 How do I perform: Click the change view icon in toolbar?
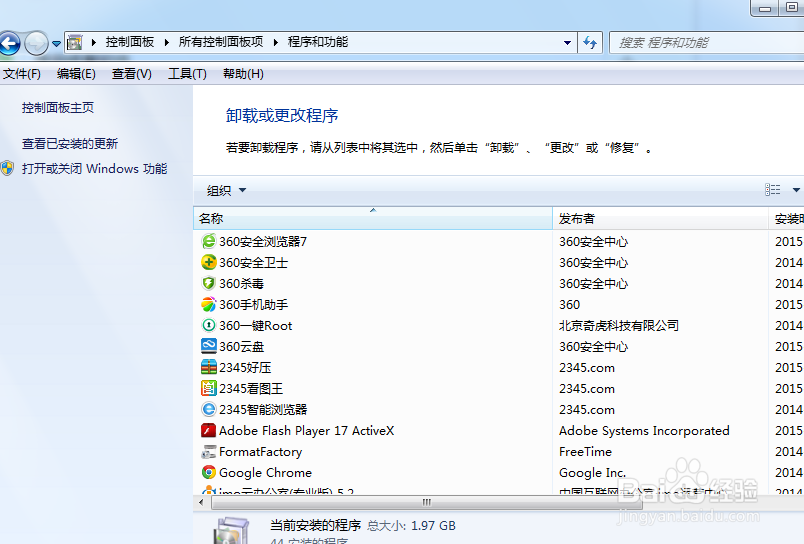click(772, 190)
